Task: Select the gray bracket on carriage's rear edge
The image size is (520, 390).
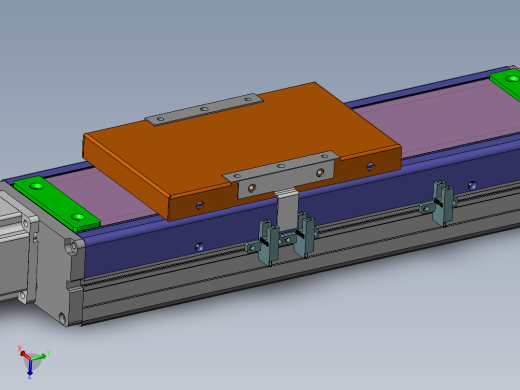Action: 204,109
